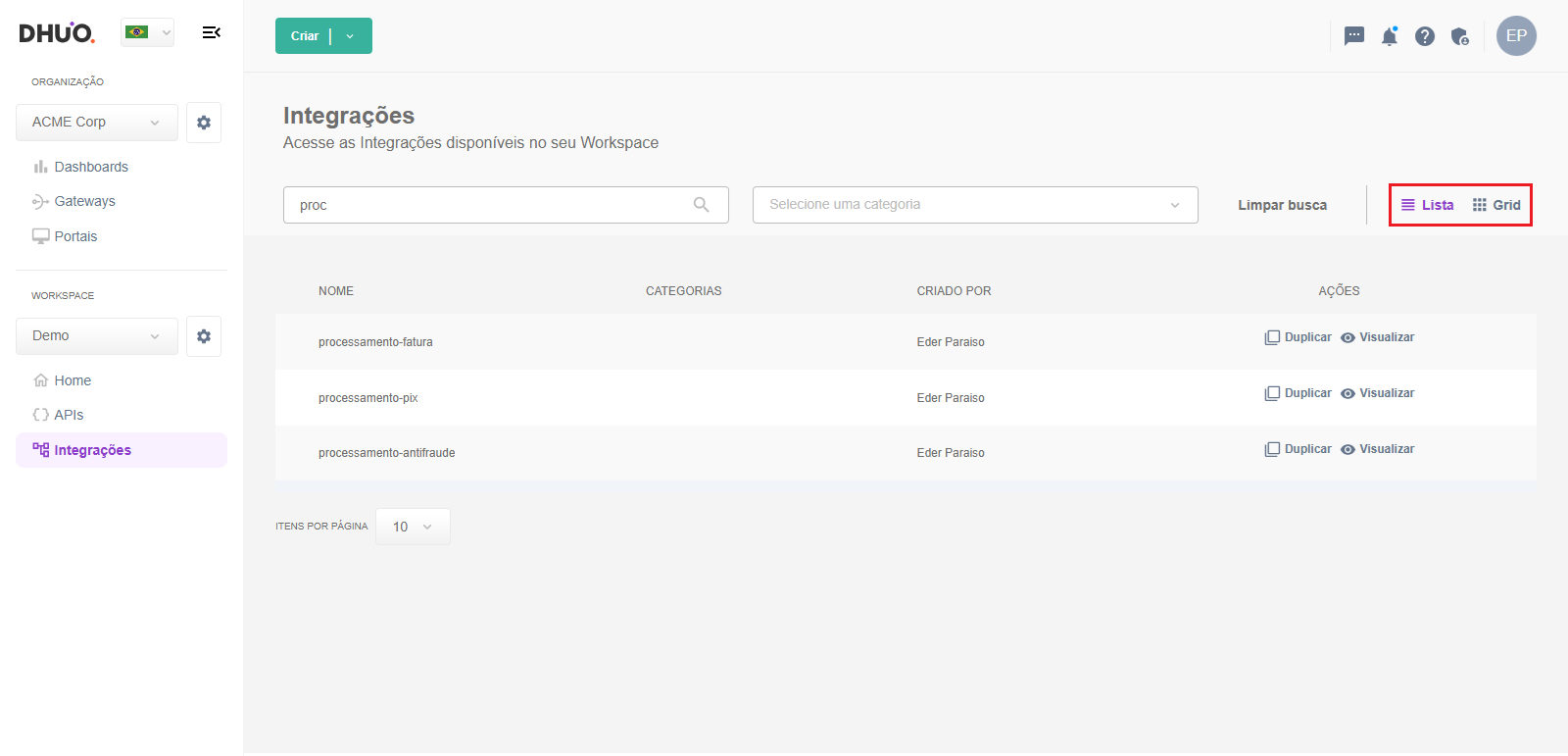Open Selecione uma categoria dropdown
The height and width of the screenshot is (756, 1568).
pos(975,205)
